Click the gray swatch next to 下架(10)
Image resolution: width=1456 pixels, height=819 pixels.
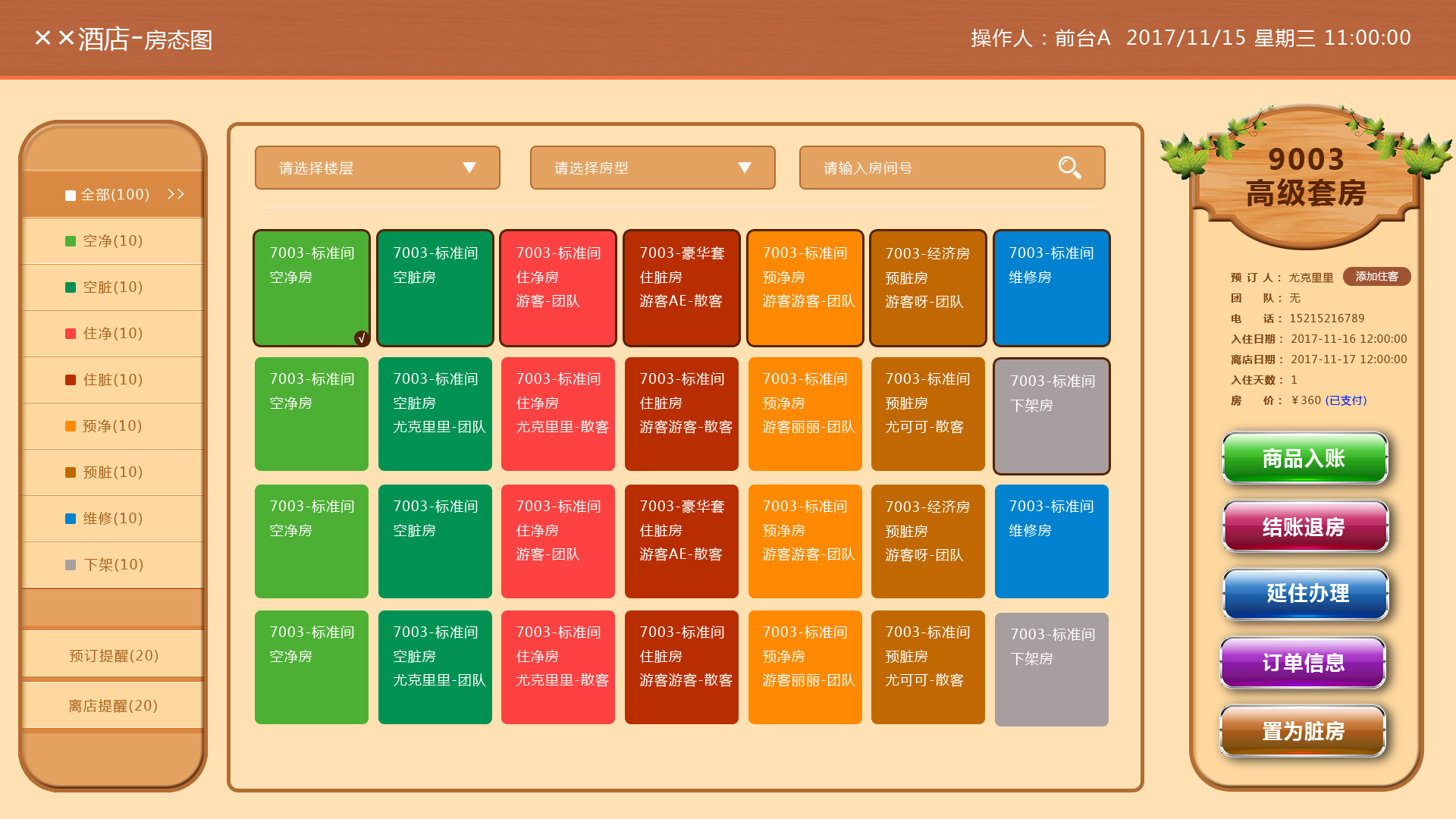(x=71, y=565)
